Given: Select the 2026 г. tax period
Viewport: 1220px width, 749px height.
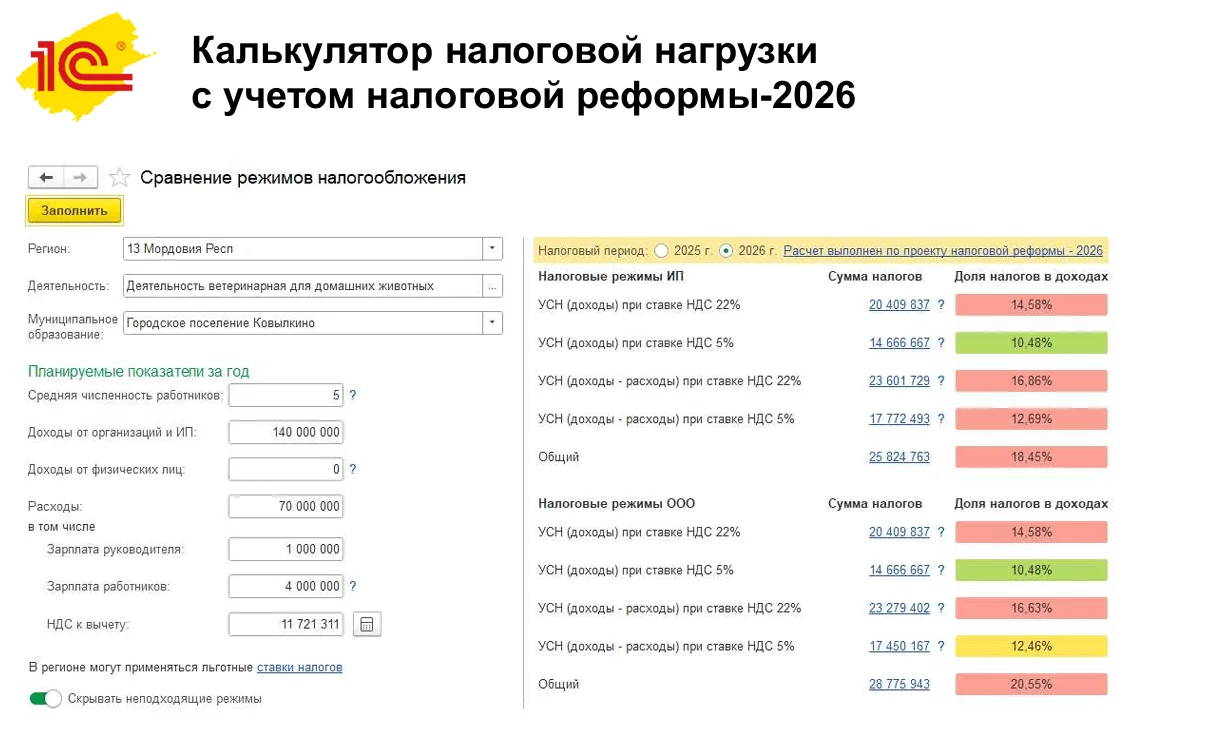Looking at the screenshot, I should [x=726, y=251].
